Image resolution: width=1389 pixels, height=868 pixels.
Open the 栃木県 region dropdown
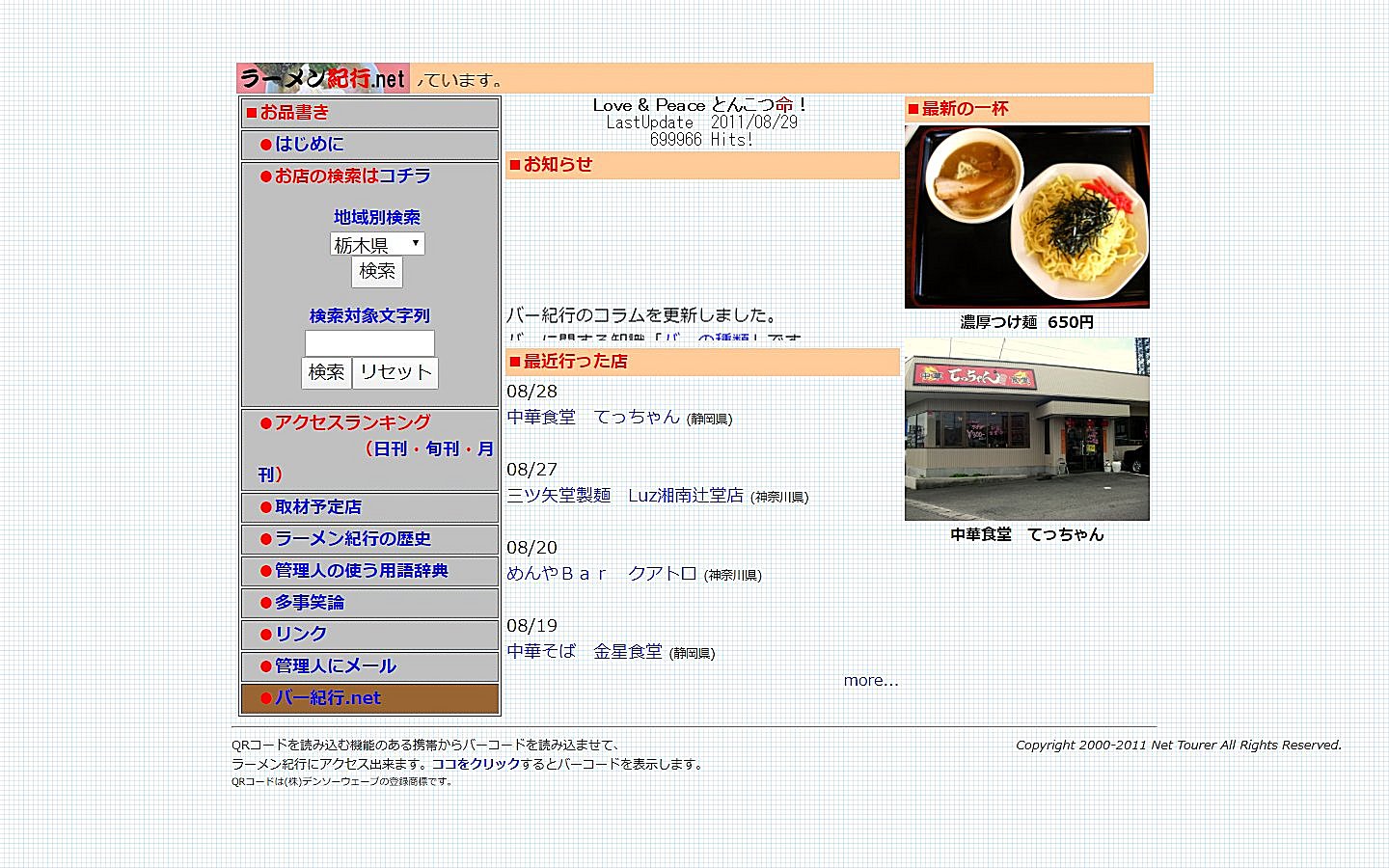click(x=377, y=244)
